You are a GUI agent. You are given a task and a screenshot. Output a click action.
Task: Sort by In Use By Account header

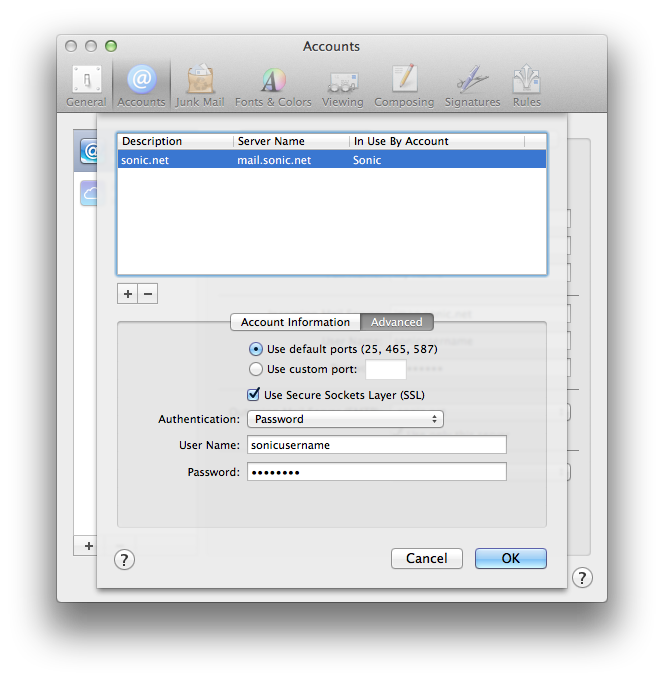click(x=437, y=141)
